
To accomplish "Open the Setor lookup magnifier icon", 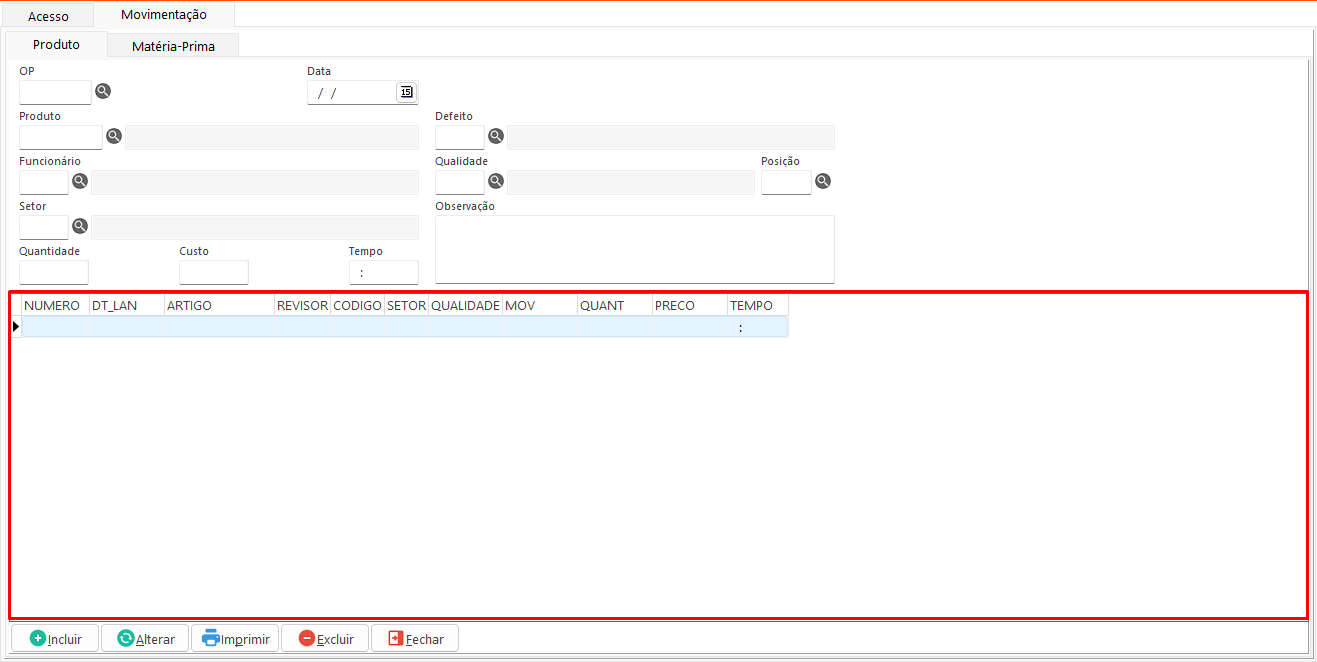I will 80,226.
